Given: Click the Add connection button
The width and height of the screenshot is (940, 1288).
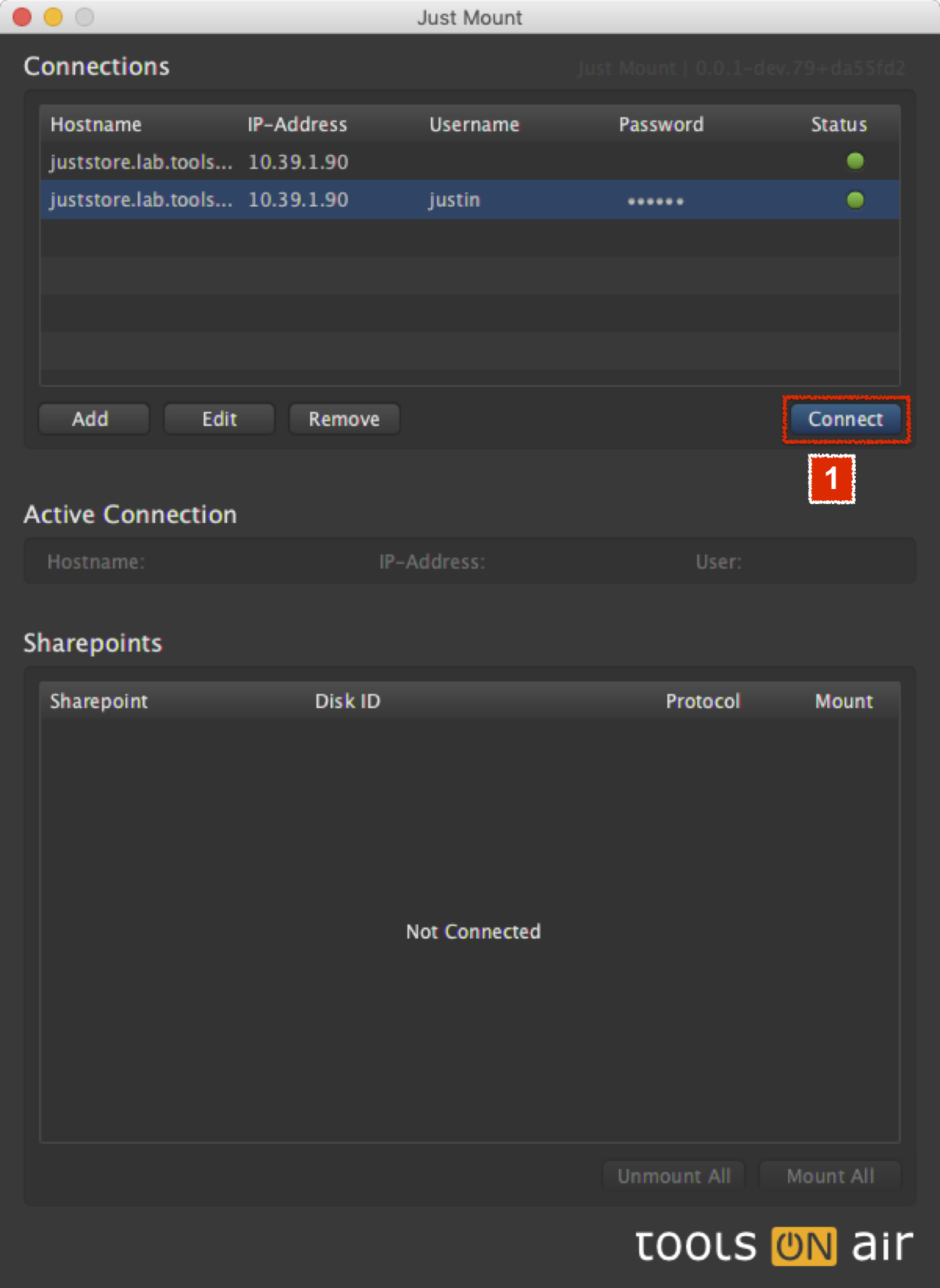Looking at the screenshot, I should tap(93, 419).
